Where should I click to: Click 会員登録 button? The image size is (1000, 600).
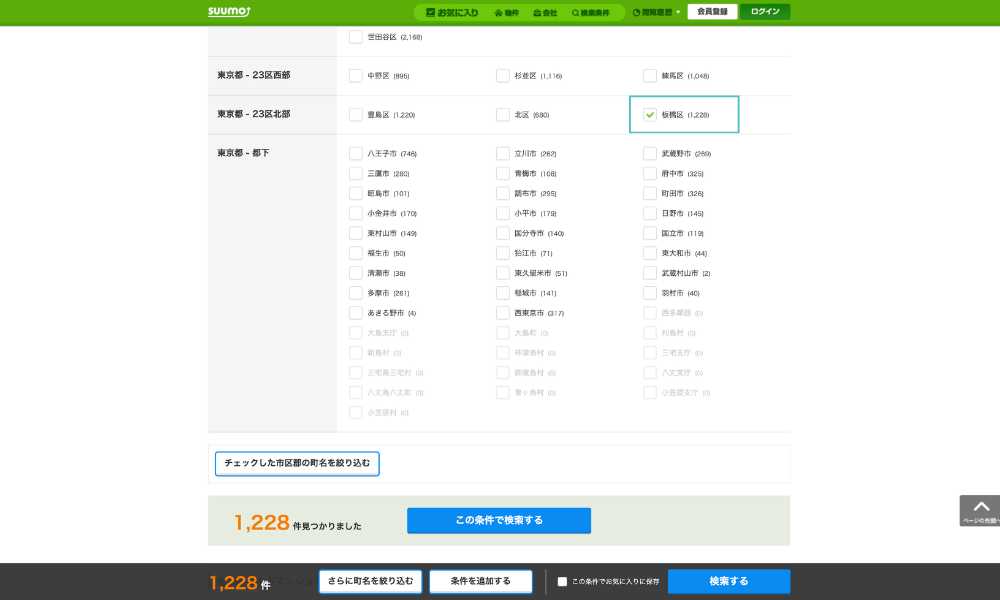click(x=712, y=11)
